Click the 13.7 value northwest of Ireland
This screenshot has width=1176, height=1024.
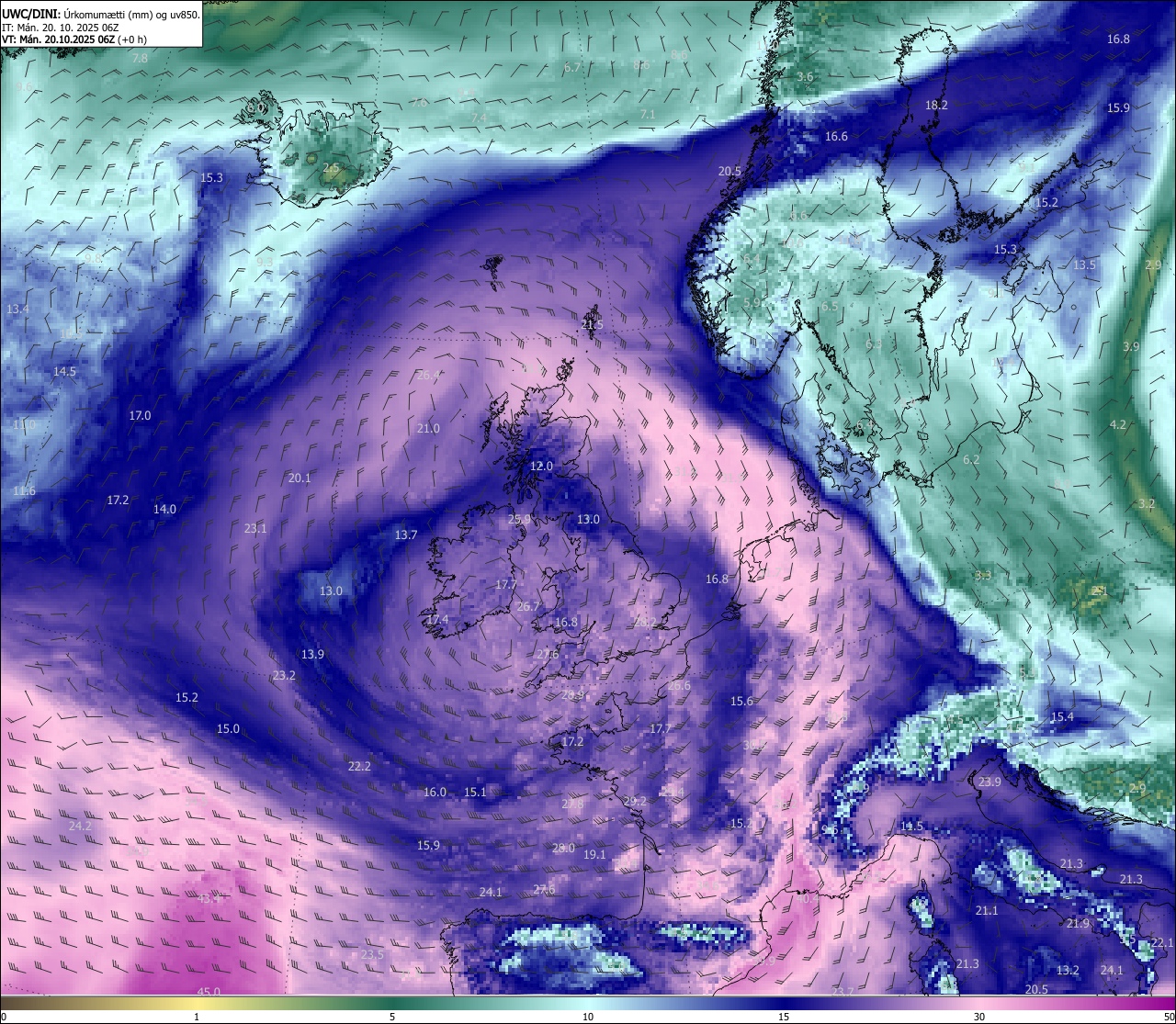coord(406,535)
